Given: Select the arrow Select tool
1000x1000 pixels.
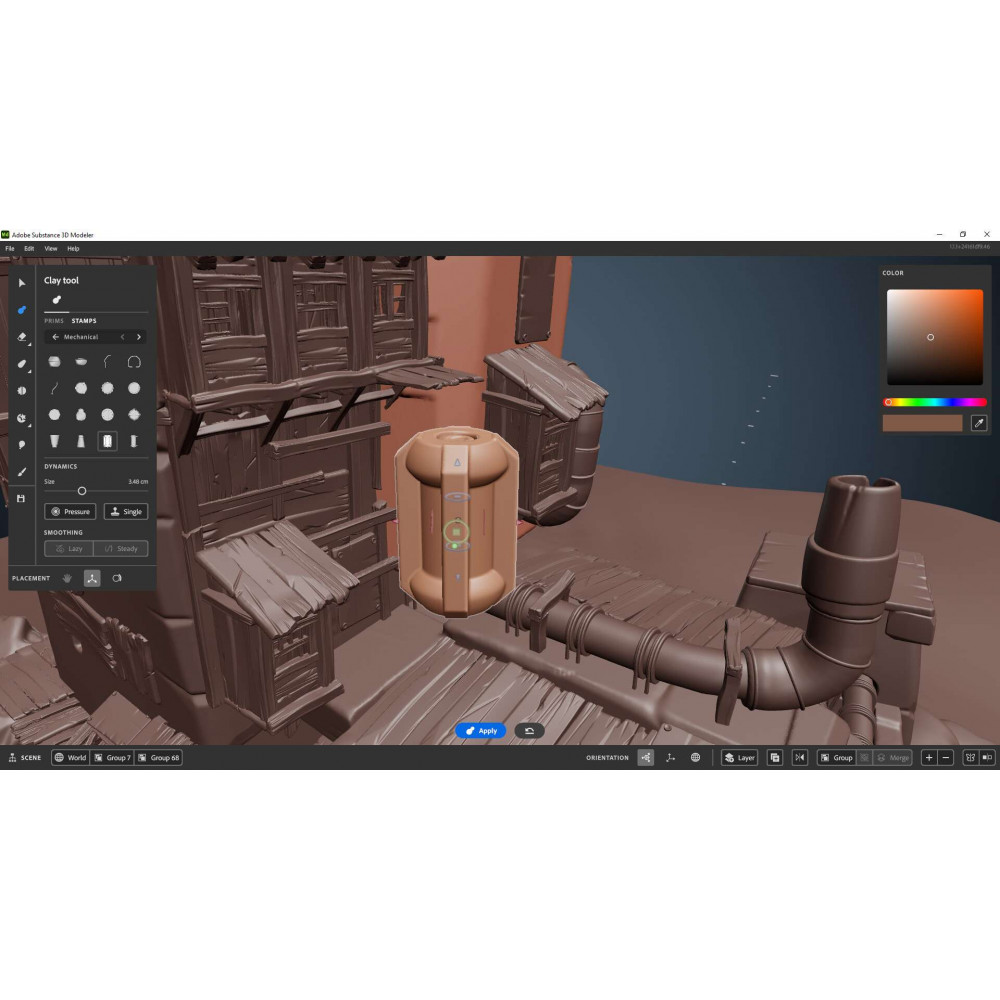Looking at the screenshot, I should point(22,283).
